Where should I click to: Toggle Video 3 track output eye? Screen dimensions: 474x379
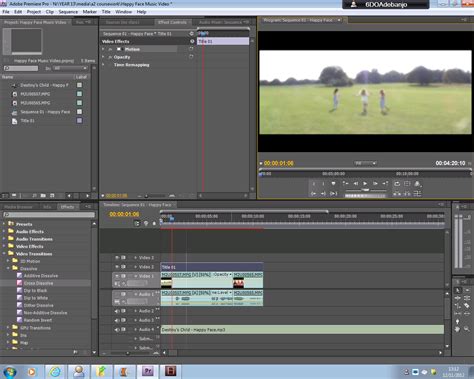[117, 258]
